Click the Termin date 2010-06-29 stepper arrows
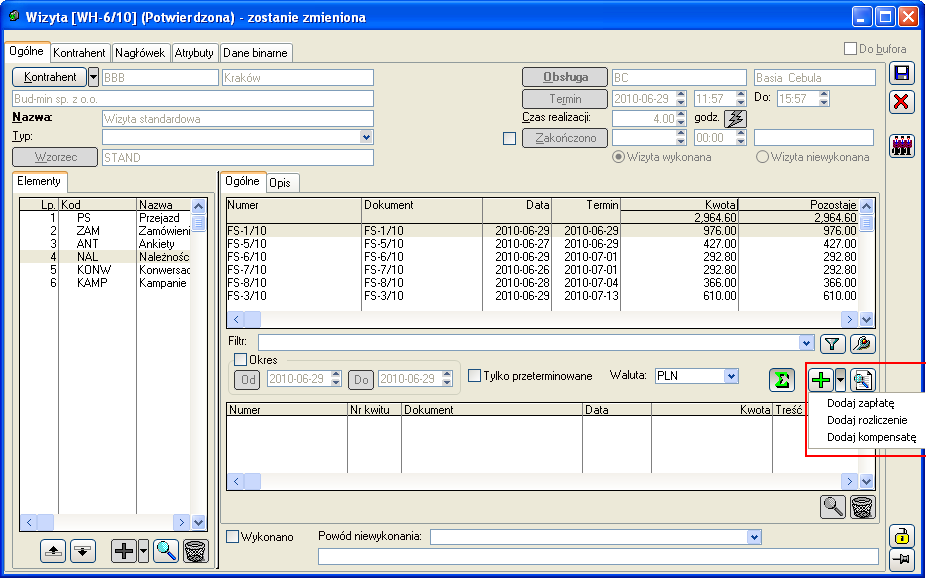The image size is (926, 578). point(681,99)
